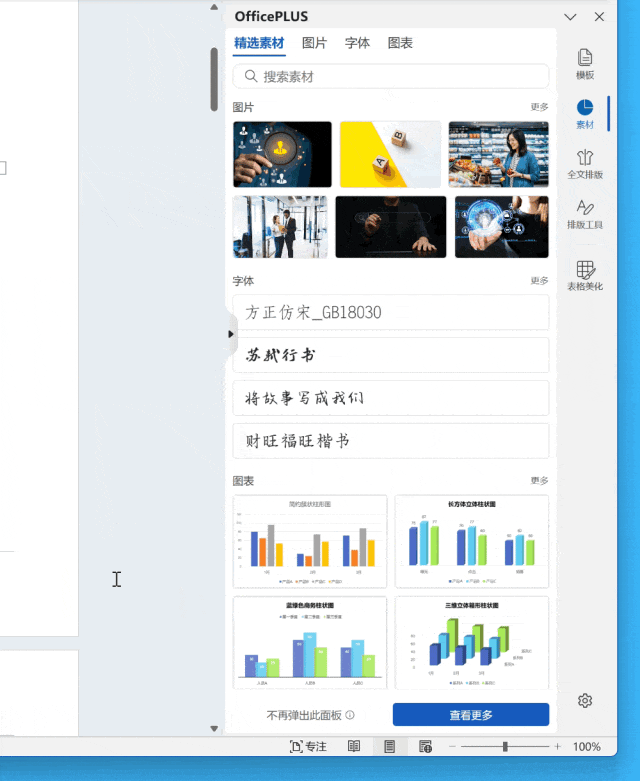640x781 pixels.
Task: Open the 排版工具 typesetting tools icon
Action: [585, 214]
